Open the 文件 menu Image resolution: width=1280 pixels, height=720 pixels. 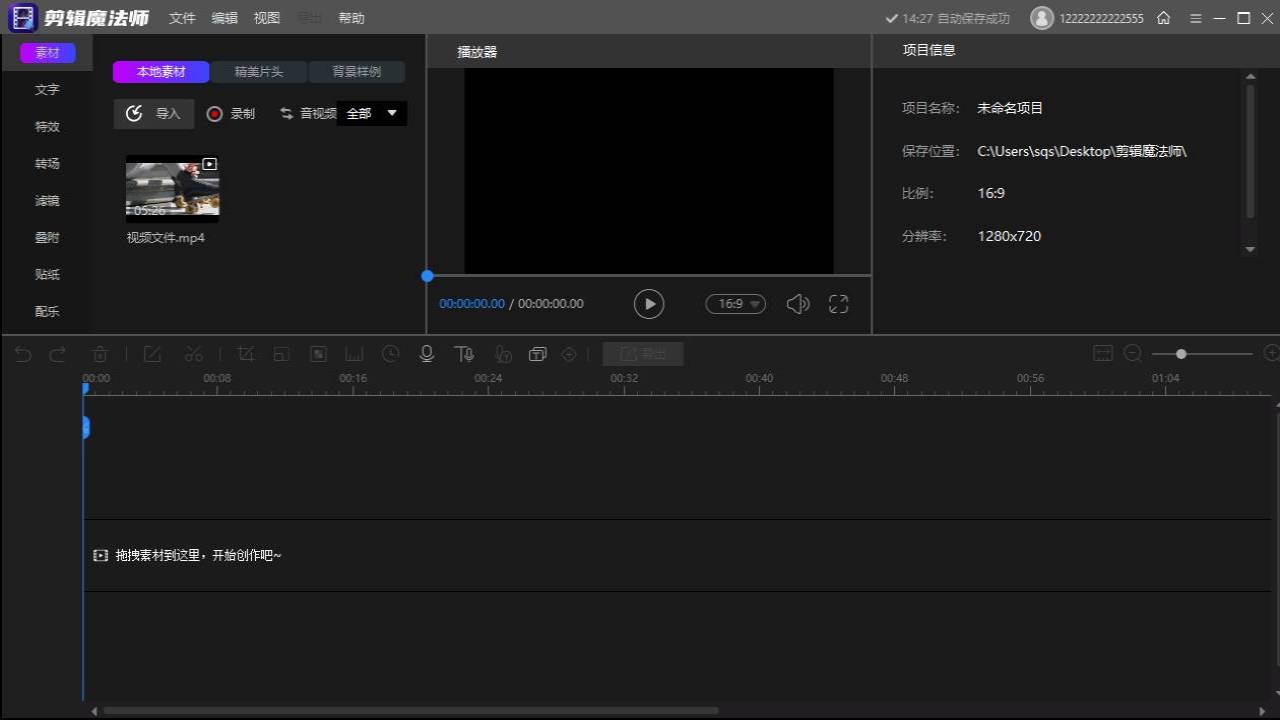coord(181,17)
